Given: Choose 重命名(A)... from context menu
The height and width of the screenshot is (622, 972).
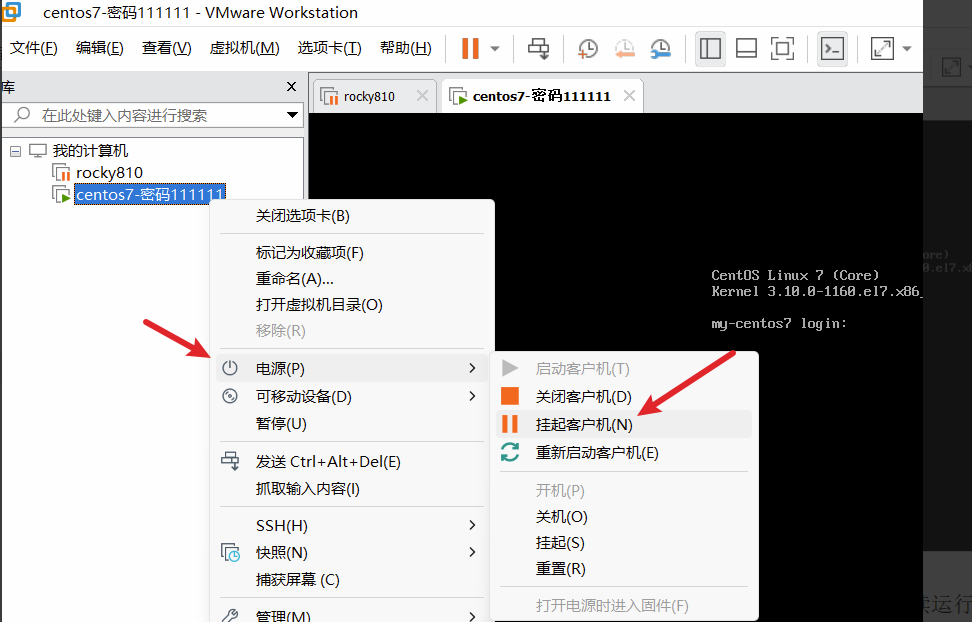Looking at the screenshot, I should [x=351, y=279].
